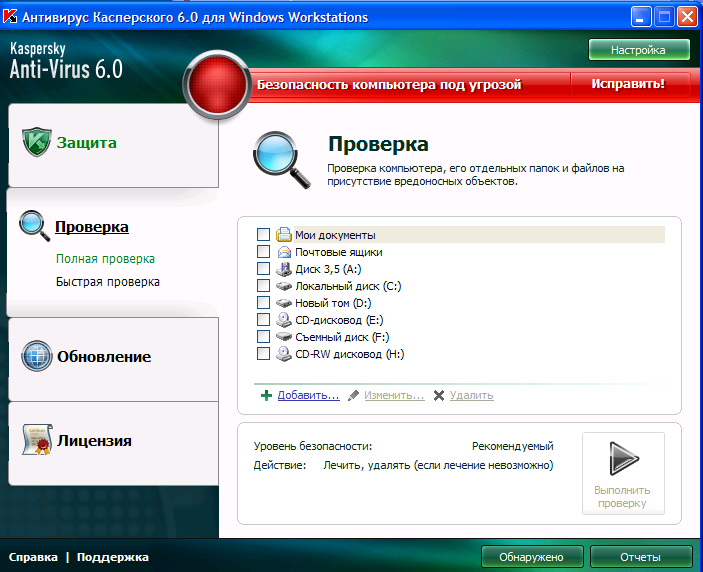Select the CD-дисковод (E:) checkbox

click(263, 320)
